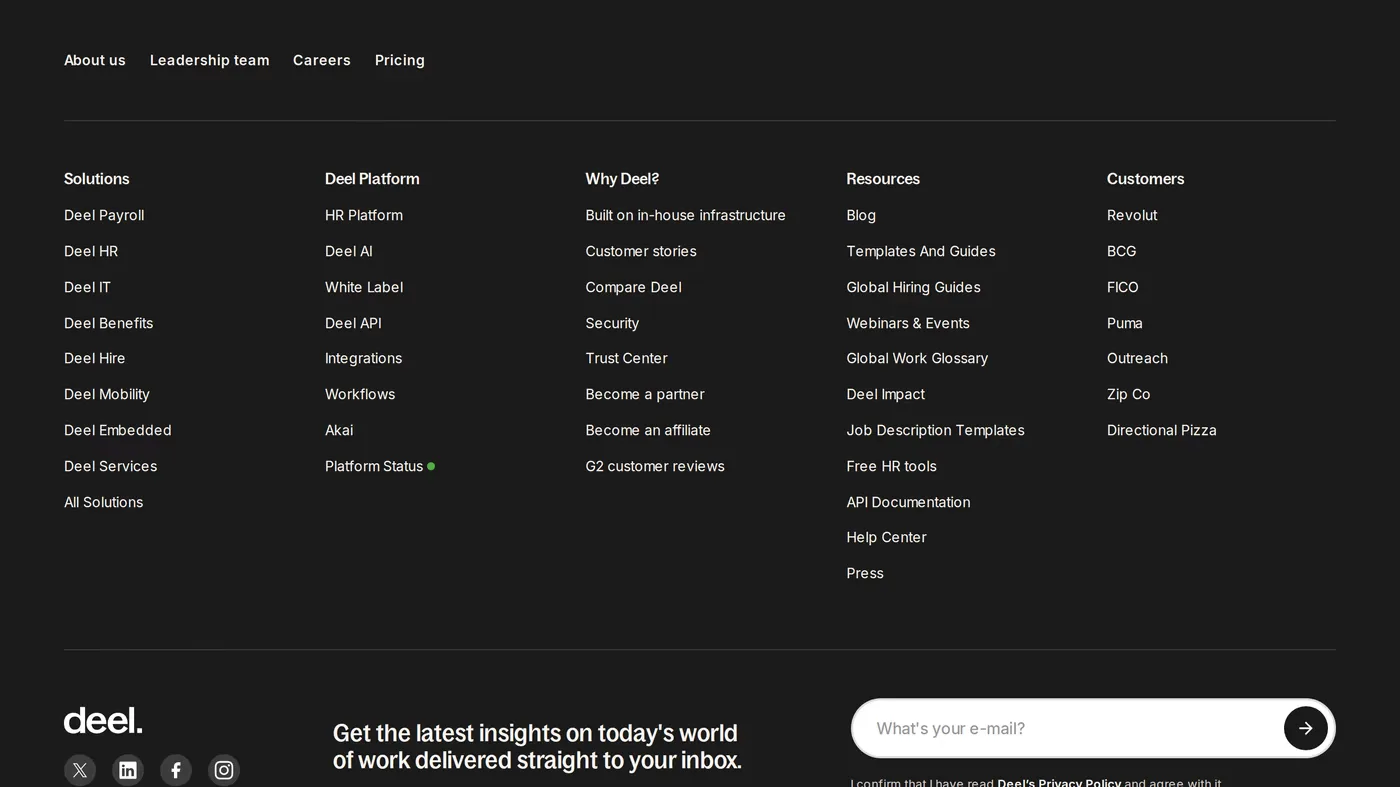
Task: Open the Akai link
Action: click(339, 430)
